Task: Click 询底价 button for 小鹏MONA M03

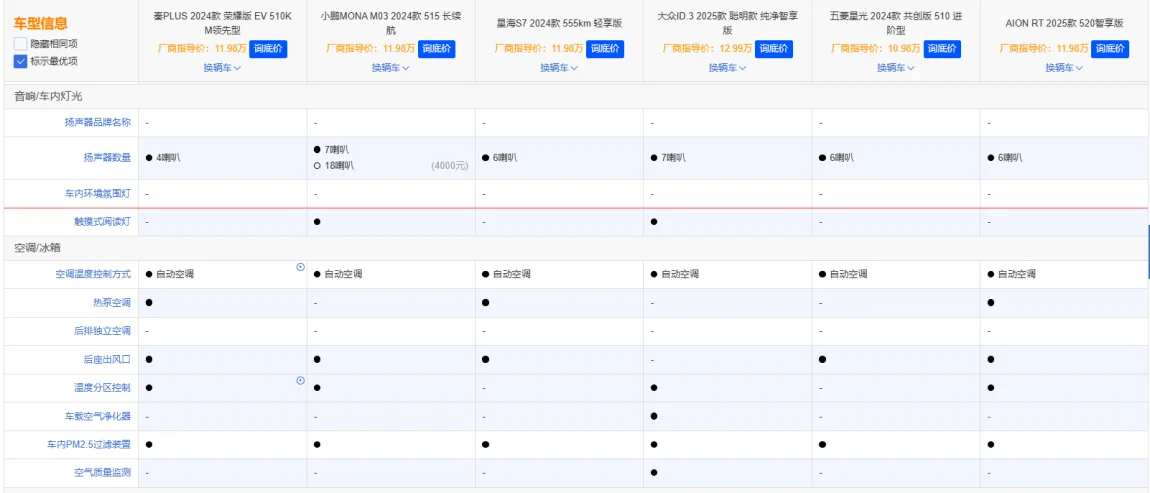Action: 436,49
